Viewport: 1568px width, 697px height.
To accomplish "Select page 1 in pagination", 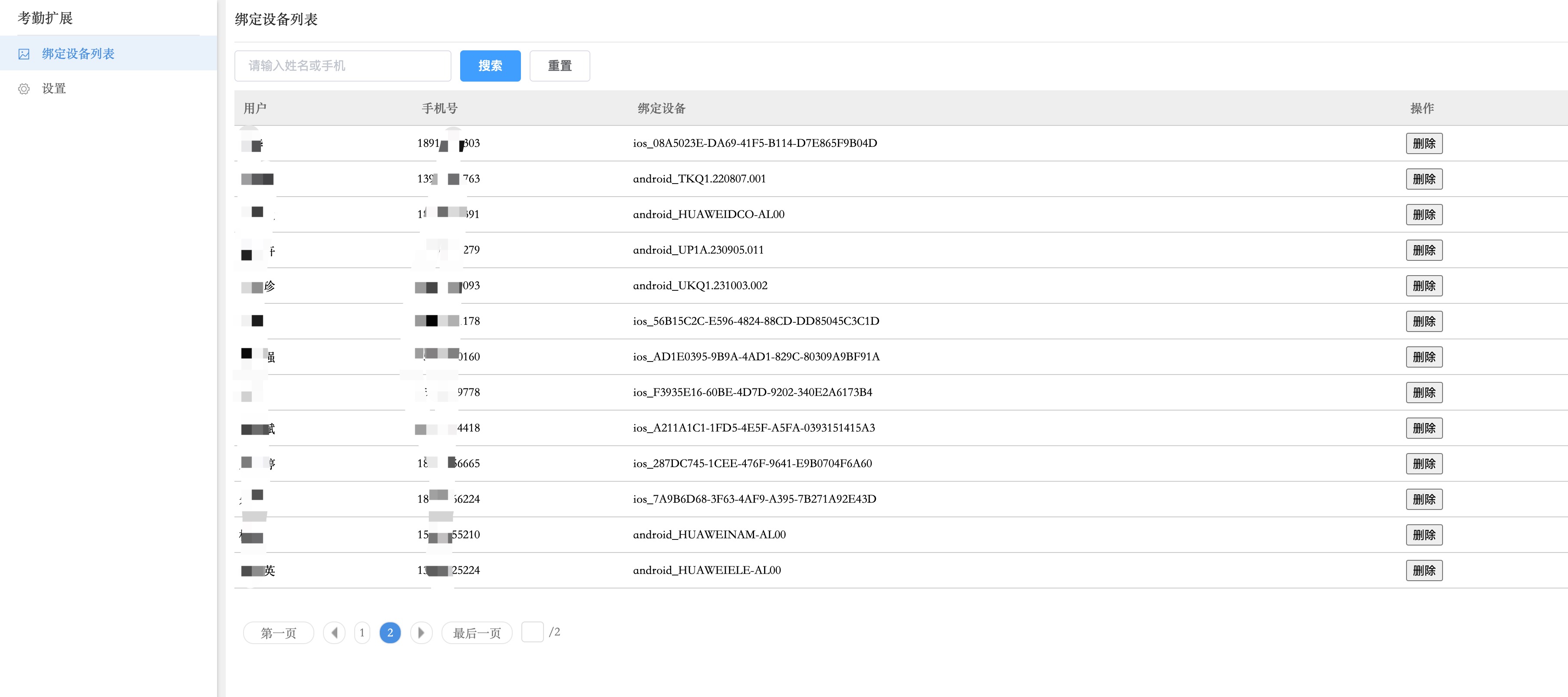I will [x=362, y=632].
